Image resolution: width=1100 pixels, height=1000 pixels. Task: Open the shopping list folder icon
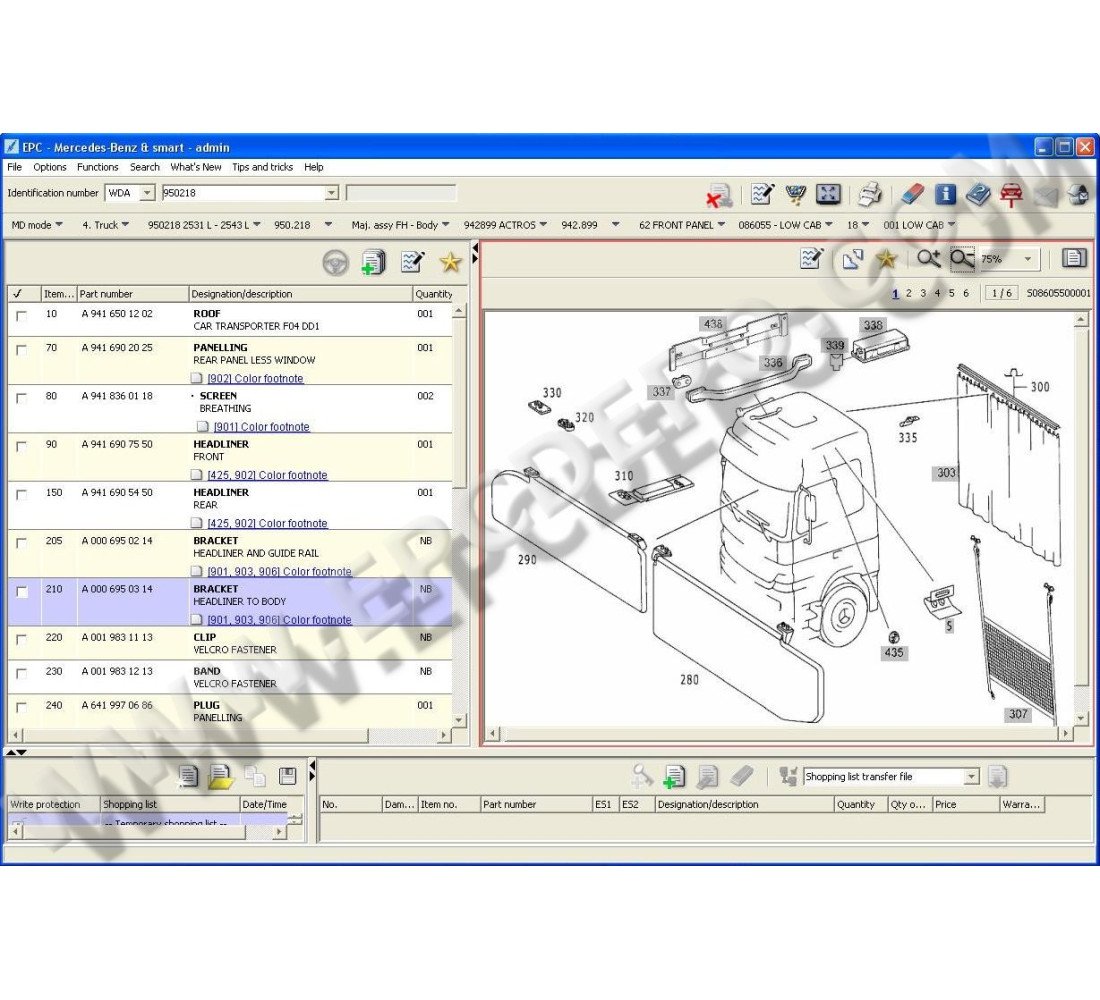click(220, 776)
